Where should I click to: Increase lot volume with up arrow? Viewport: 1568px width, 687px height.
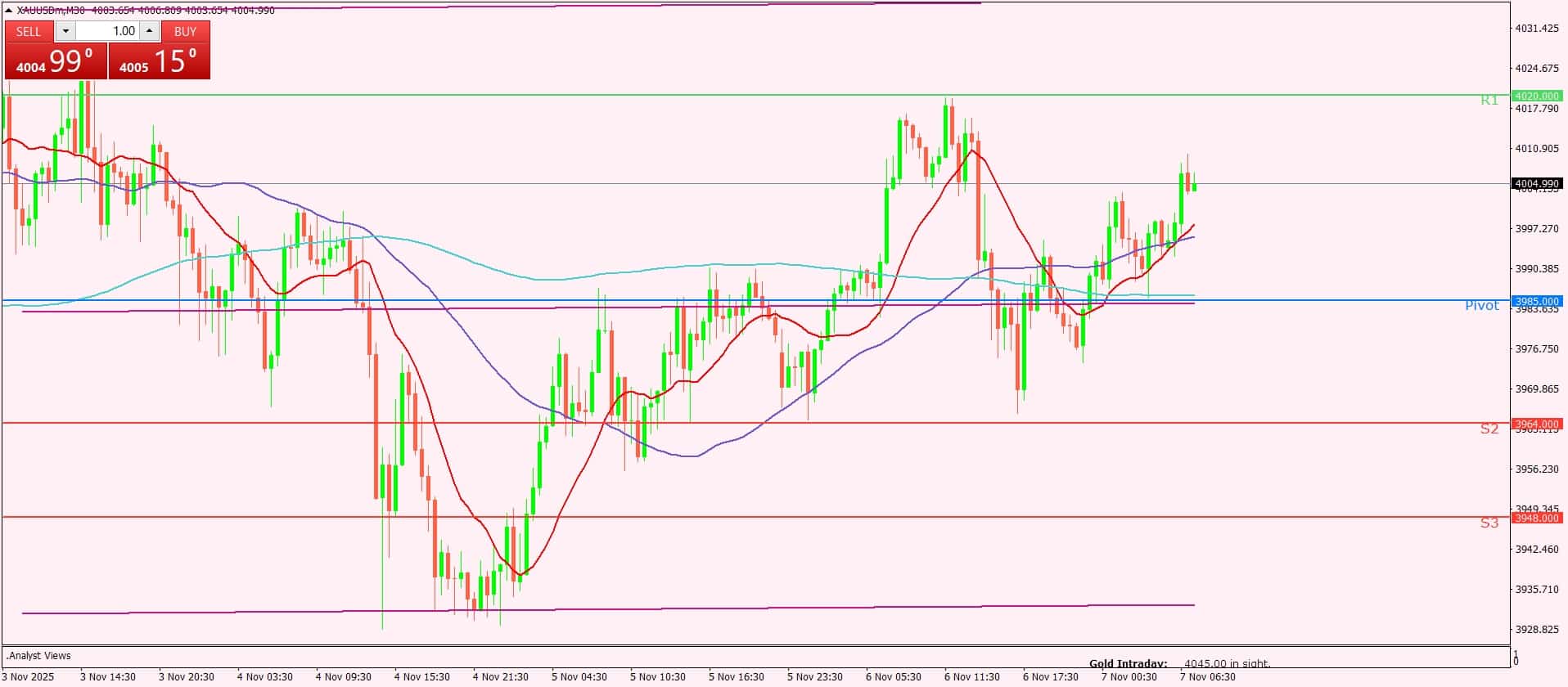149,31
